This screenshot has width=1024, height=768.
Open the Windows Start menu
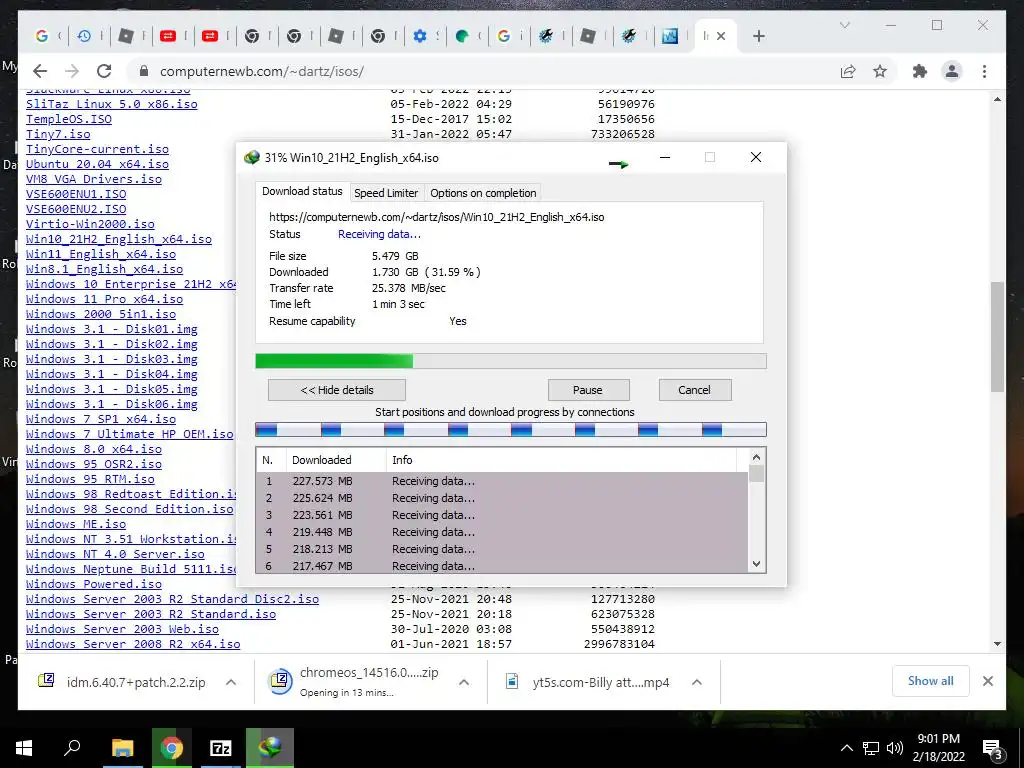click(24, 748)
